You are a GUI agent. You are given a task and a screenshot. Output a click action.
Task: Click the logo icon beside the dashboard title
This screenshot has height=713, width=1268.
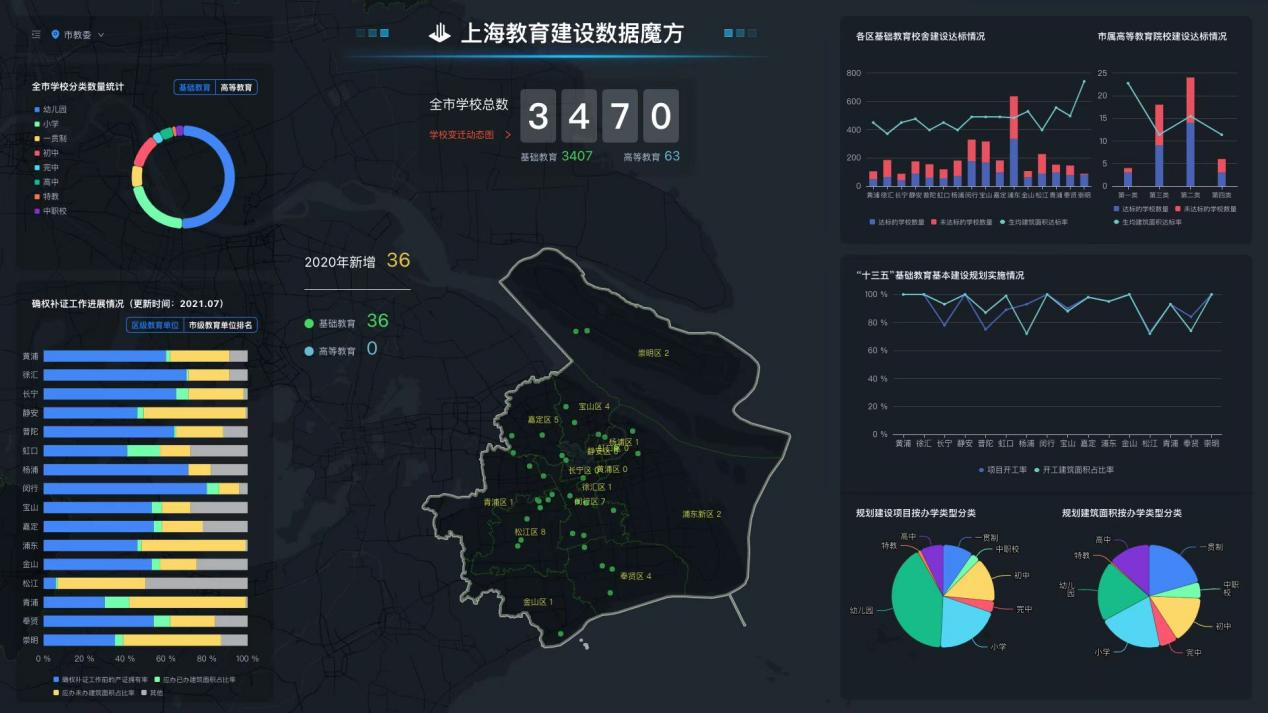click(440, 33)
